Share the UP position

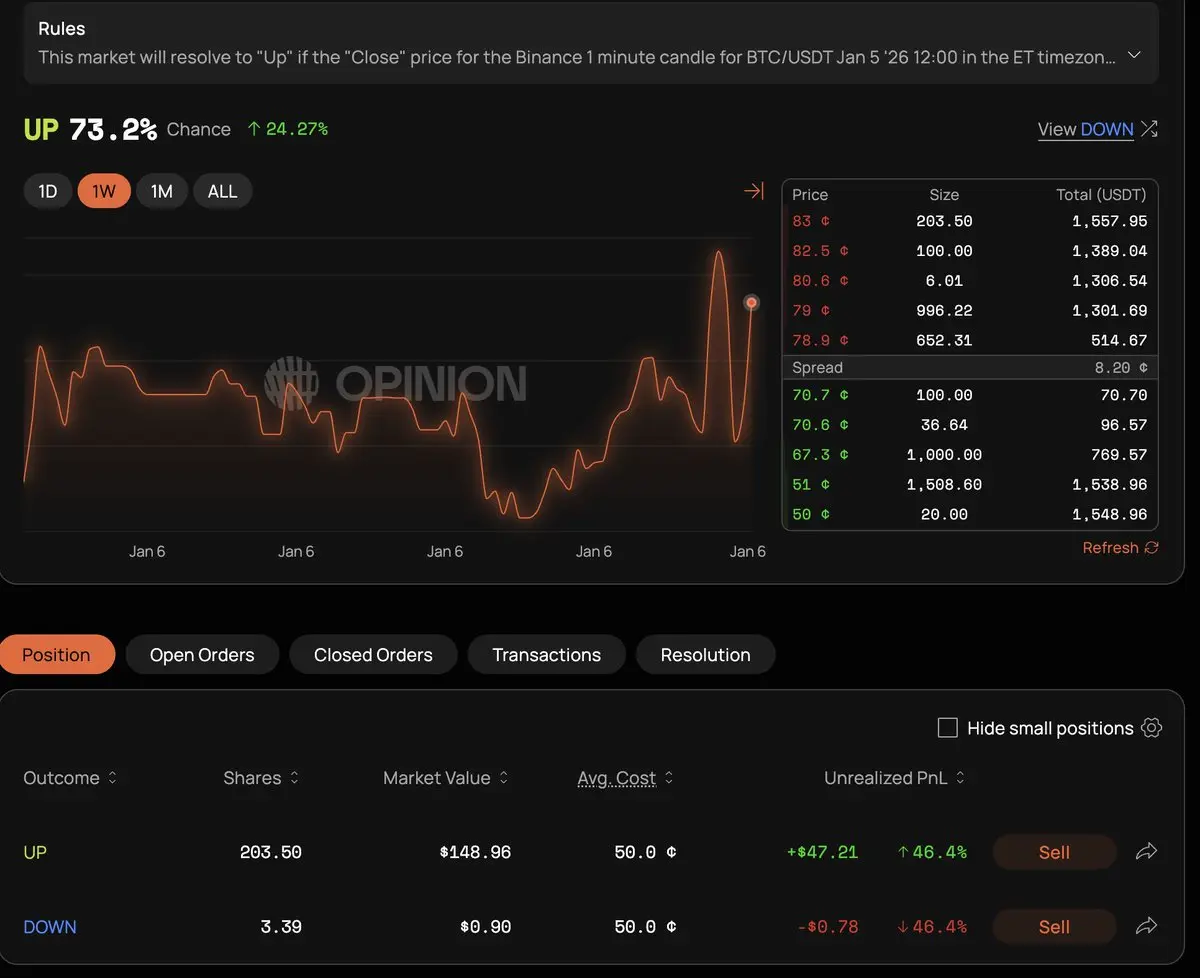(1146, 852)
